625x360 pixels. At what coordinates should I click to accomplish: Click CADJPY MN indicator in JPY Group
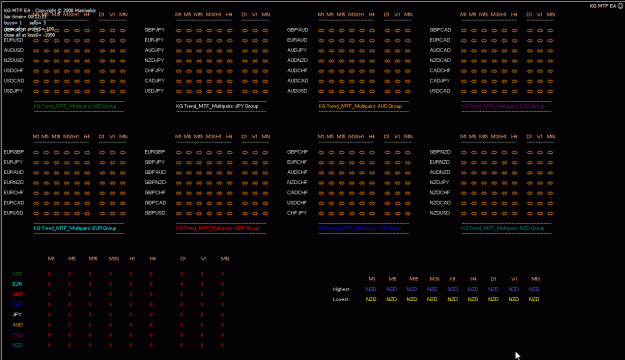(x=265, y=81)
